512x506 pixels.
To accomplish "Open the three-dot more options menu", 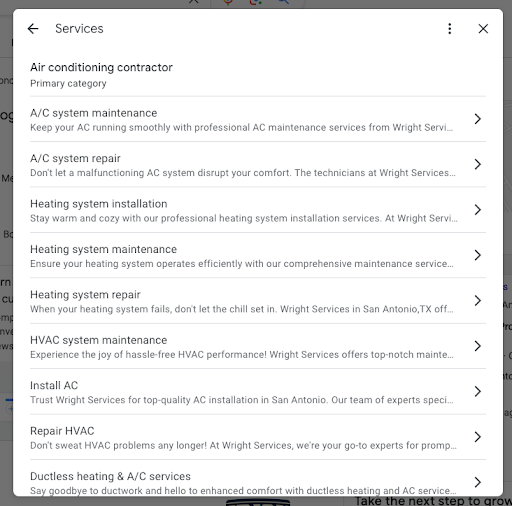I will point(450,29).
